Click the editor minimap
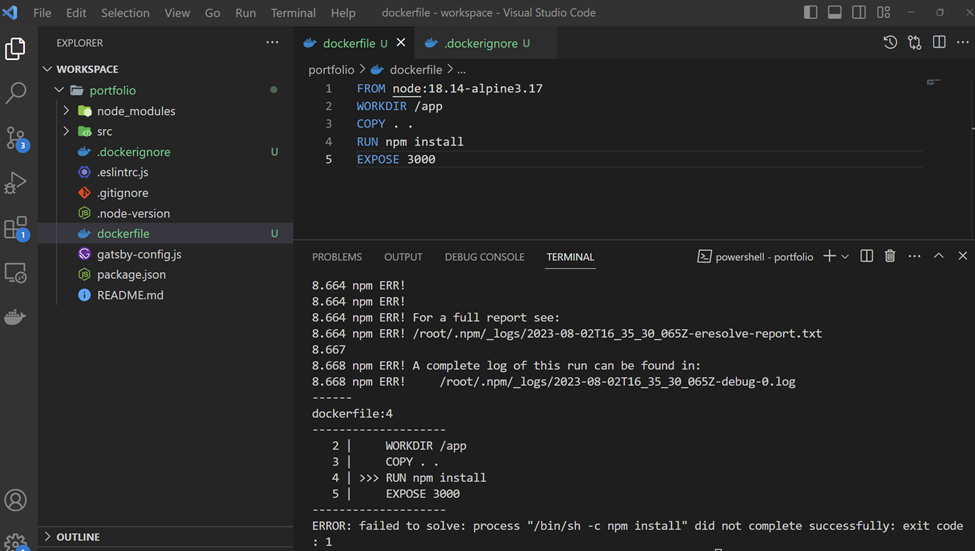 pos(933,82)
